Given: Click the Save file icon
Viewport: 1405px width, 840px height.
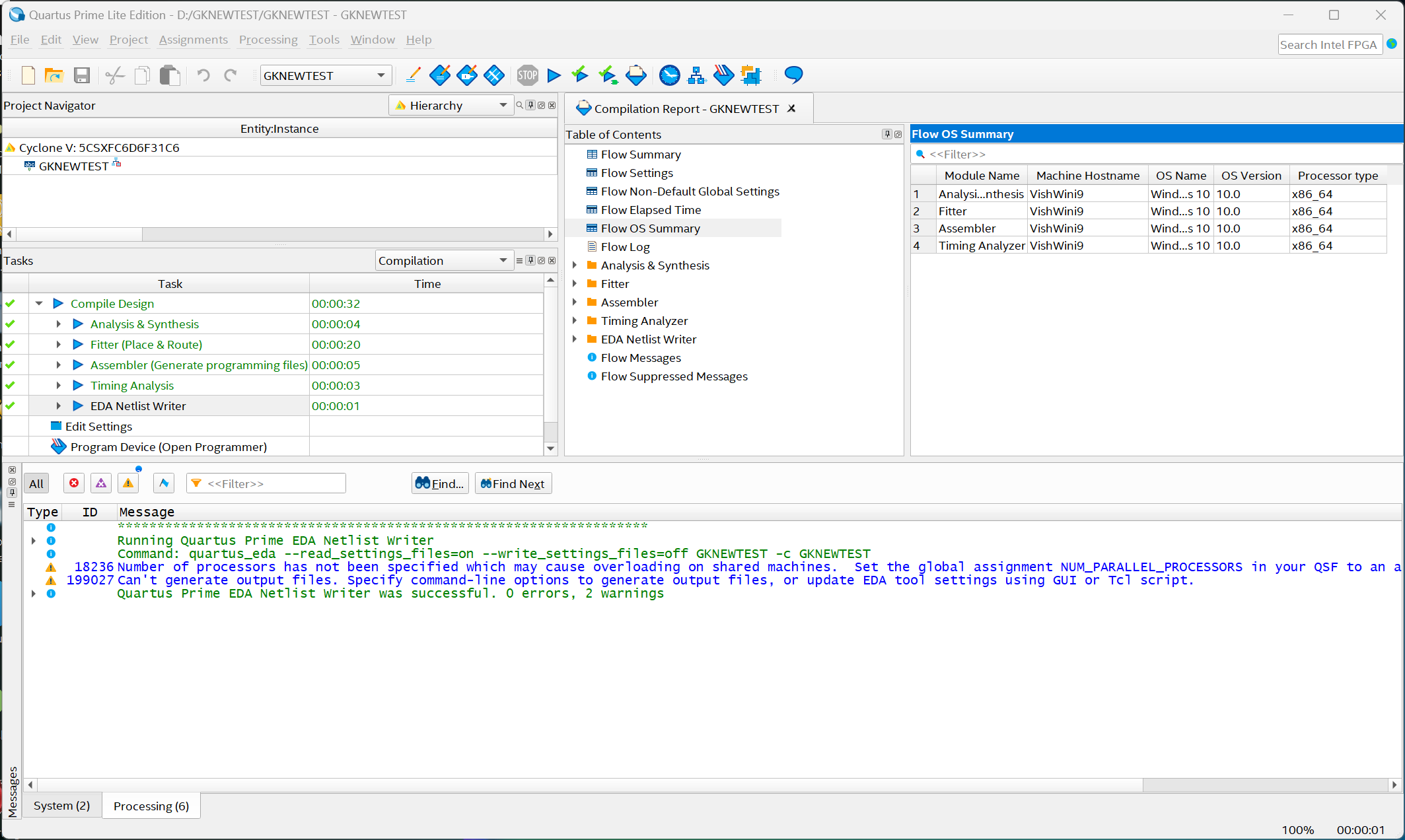Looking at the screenshot, I should [x=81, y=75].
